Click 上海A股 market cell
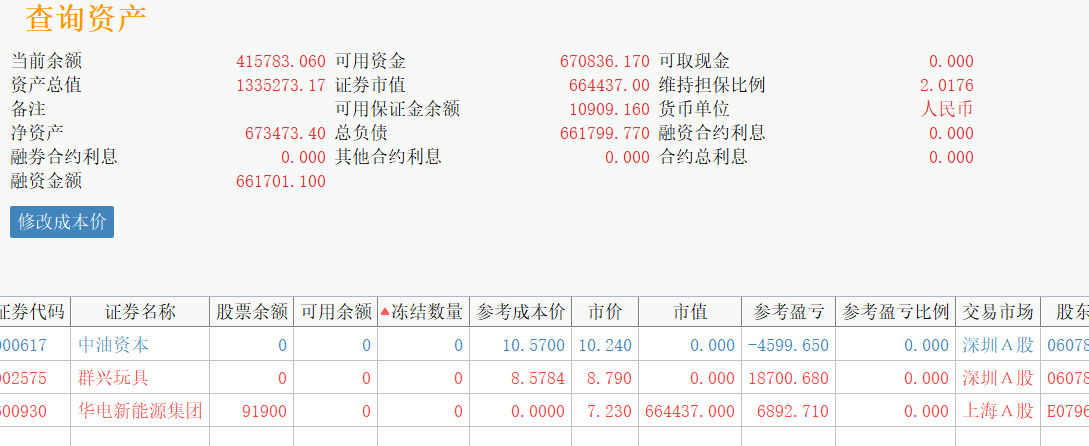 pos(998,411)
